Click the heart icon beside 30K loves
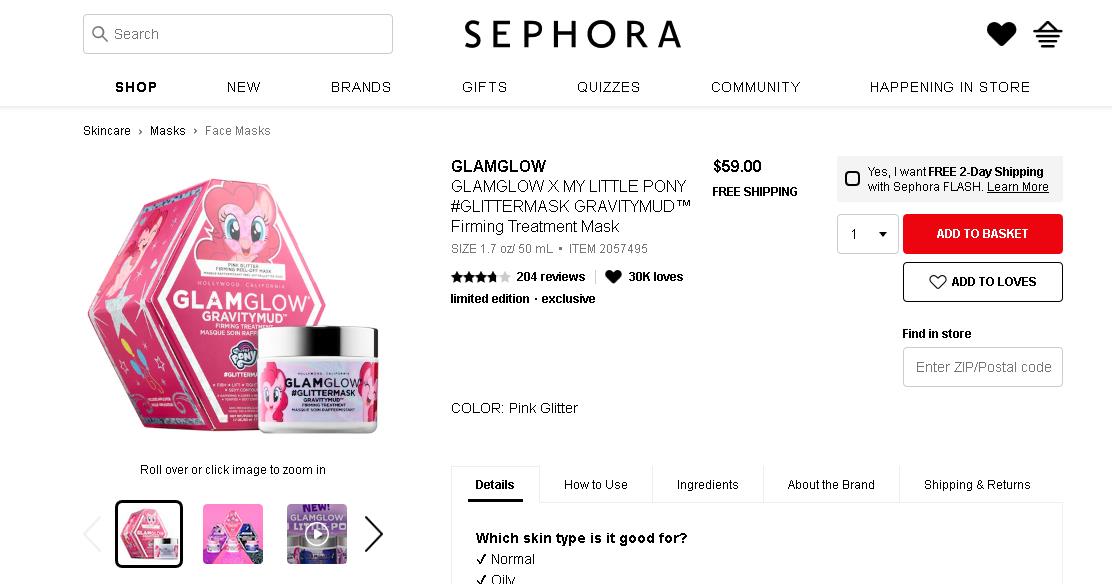This screenshot has width=1112, height=584. click(613, 277)
